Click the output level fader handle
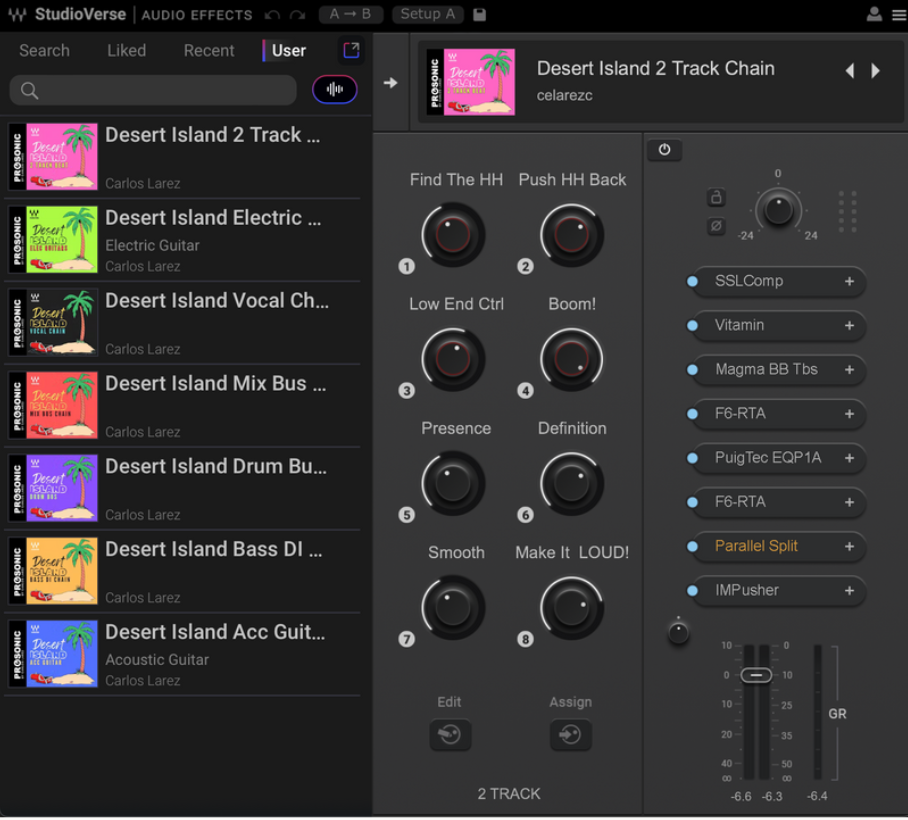The image size is (908, 820). click(x=757, y=676)
